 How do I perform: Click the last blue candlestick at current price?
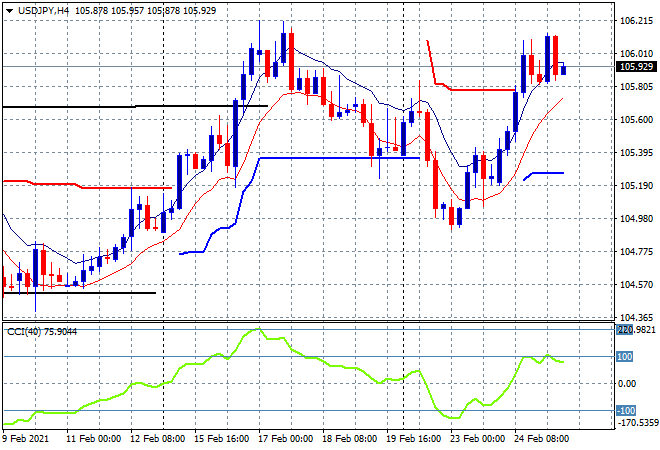564,70
